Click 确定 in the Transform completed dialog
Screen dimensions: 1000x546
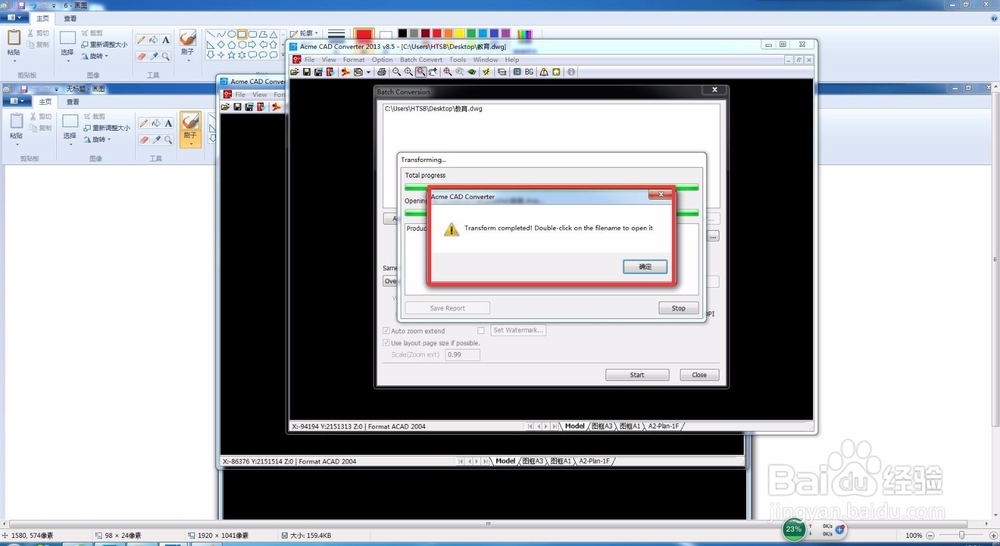click(645, 267)
